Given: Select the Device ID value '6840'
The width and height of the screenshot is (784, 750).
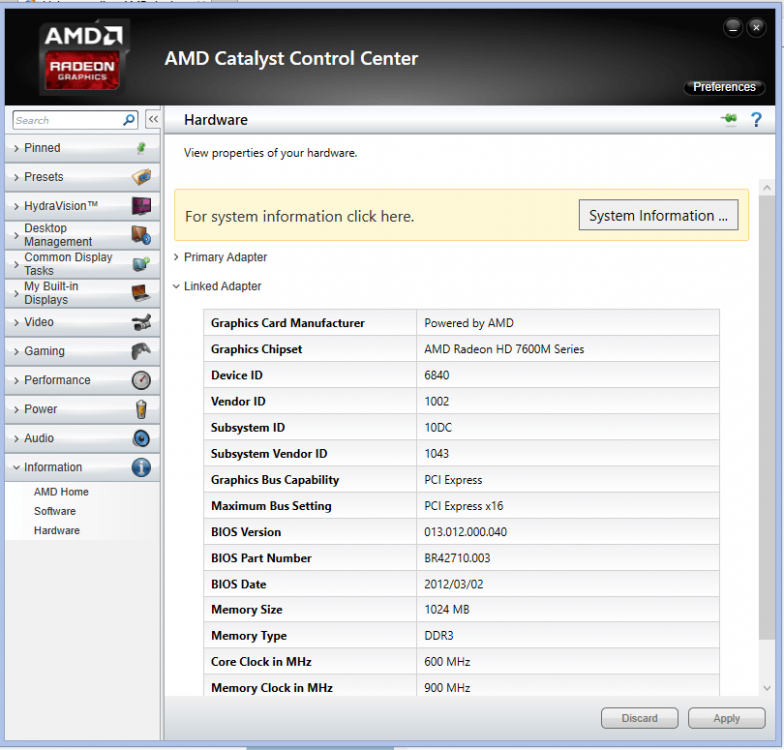Looking at the screenshot, I should [436, 375].
